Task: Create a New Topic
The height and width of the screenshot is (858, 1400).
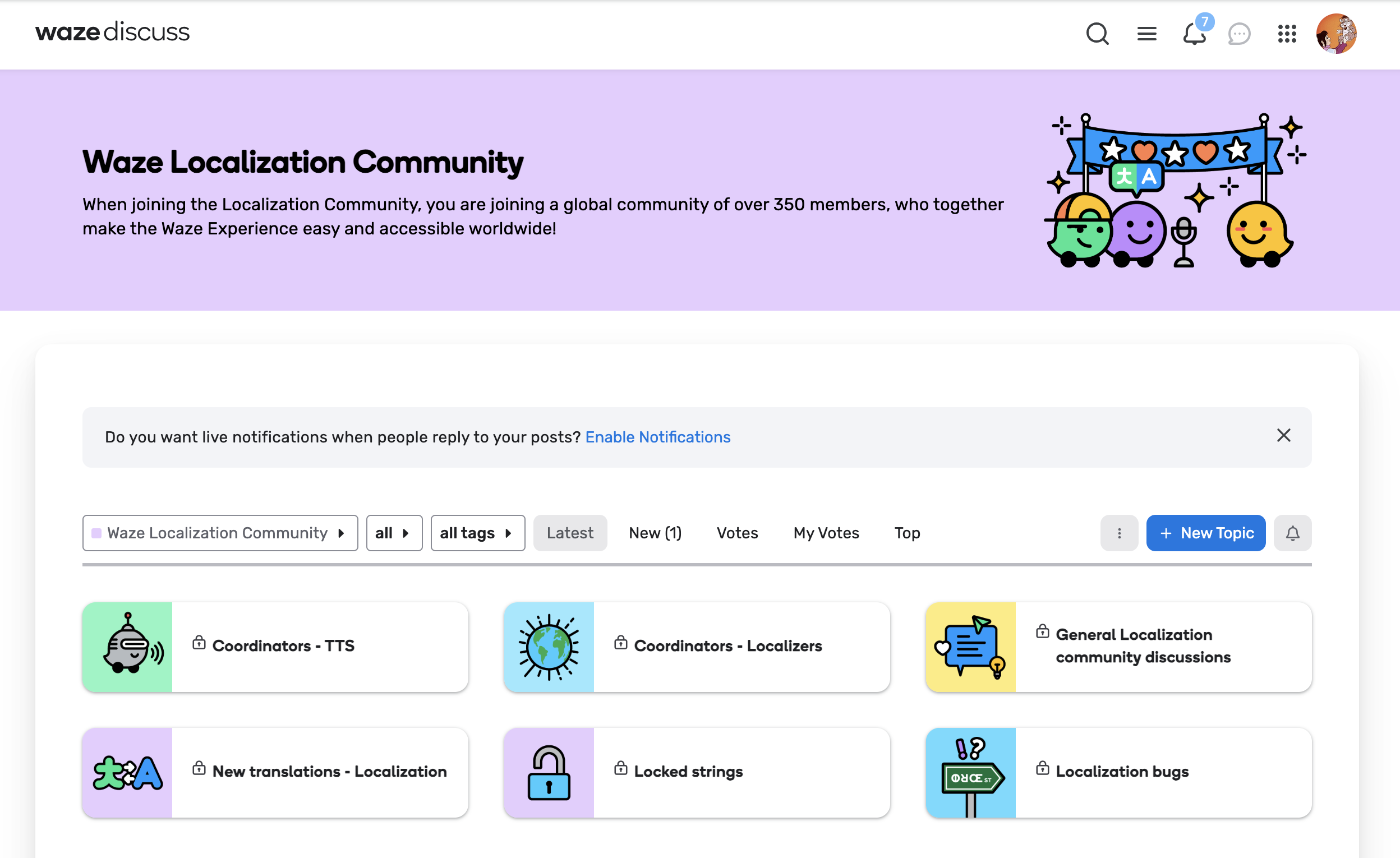Action: point(1206,533)
